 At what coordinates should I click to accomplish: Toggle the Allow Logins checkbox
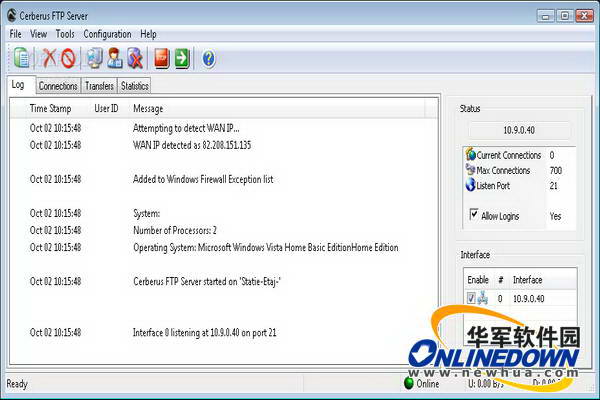pyautogui.click(x=474, y=214)
